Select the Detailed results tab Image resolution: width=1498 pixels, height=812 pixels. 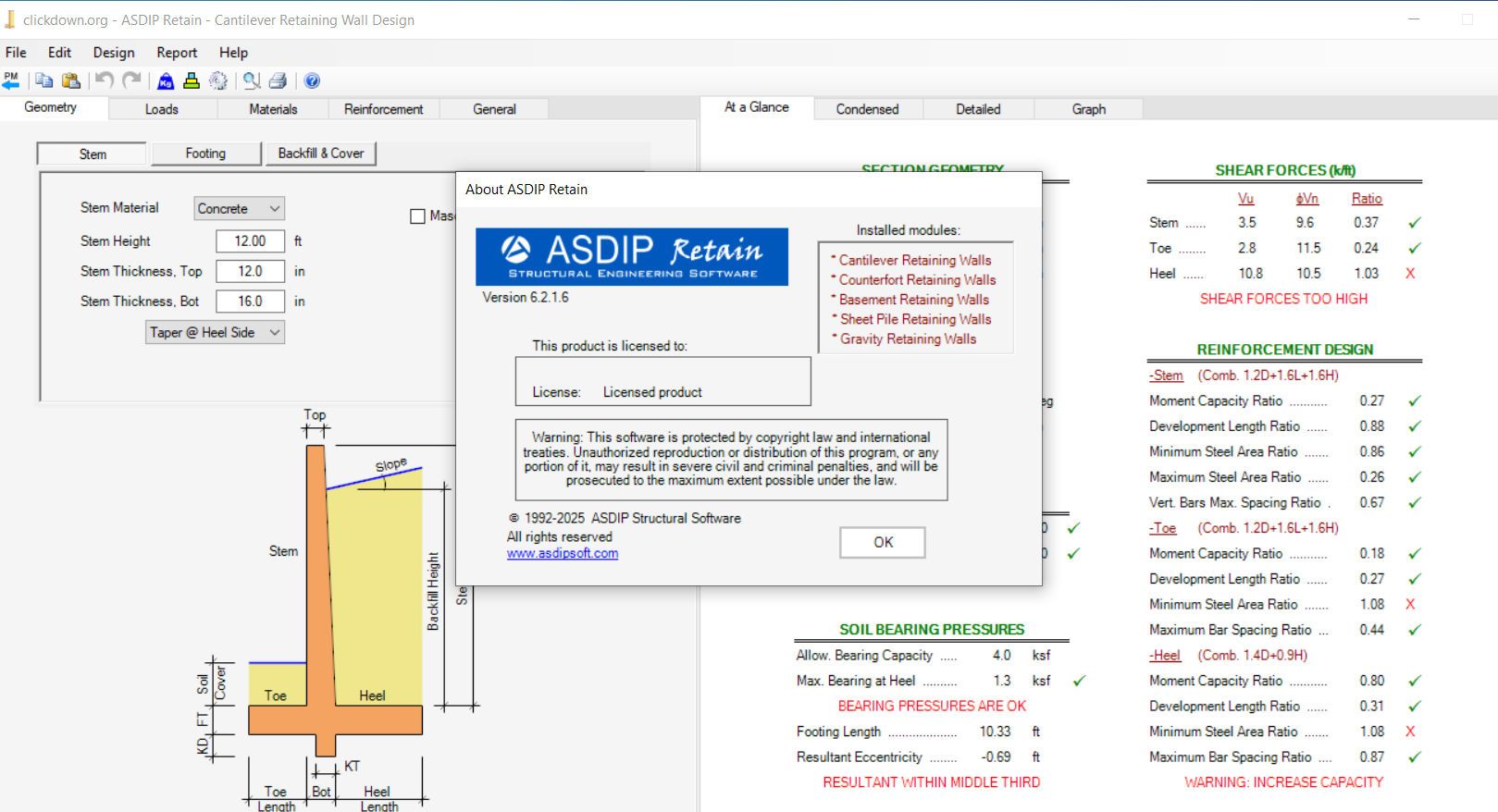(x=978, y=109)
